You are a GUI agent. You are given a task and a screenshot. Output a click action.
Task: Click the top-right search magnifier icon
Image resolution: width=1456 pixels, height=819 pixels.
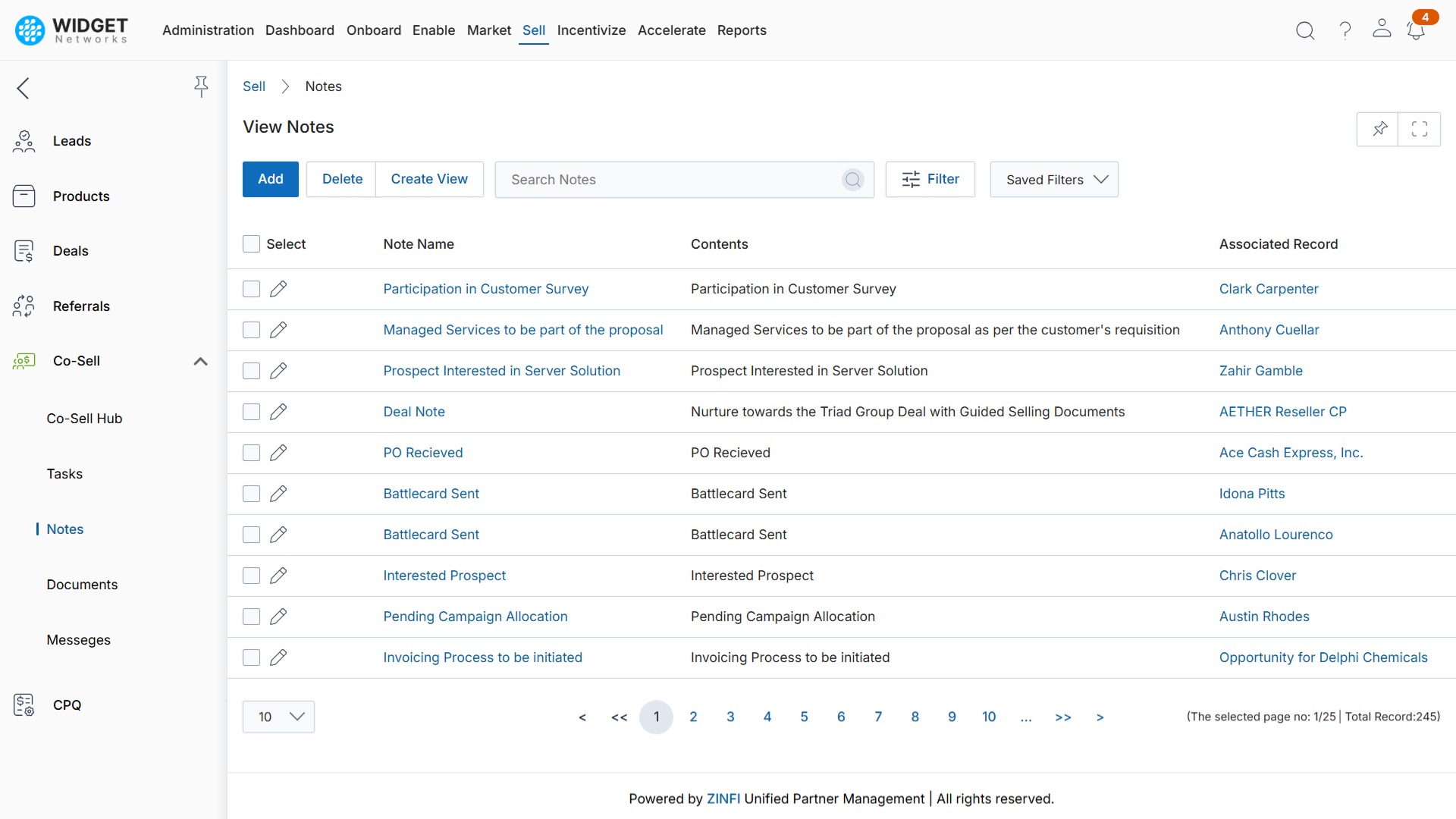pyautogui.click(x=1305, y=30)
